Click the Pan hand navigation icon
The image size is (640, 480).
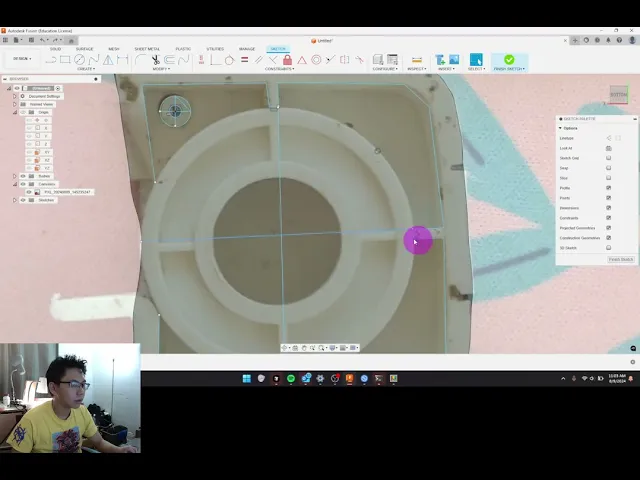pos(304,348)
